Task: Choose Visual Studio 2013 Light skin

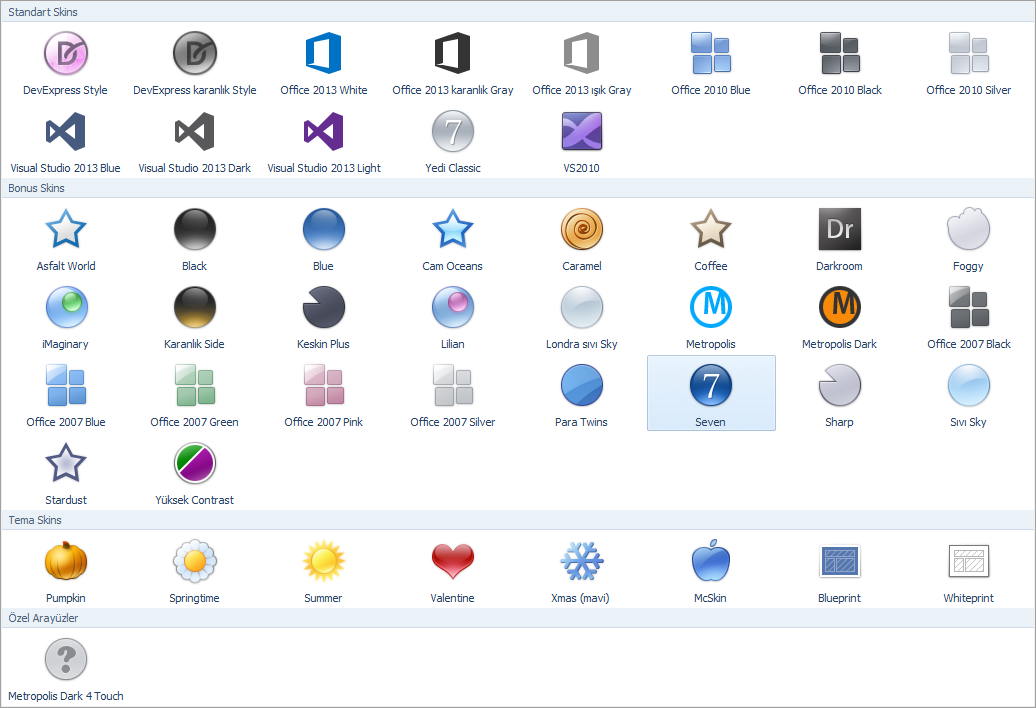Action: pos(324,141)
